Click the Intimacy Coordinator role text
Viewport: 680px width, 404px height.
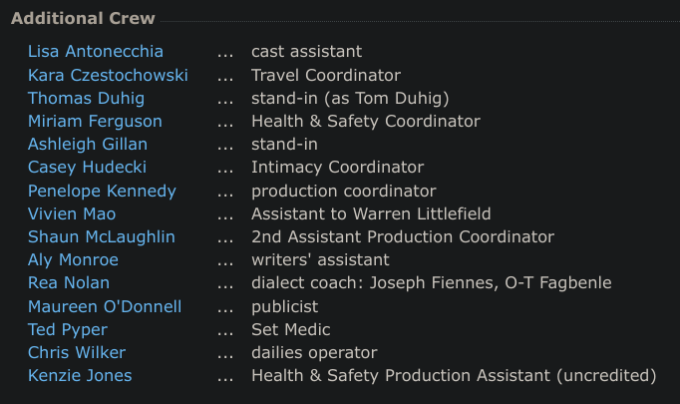(x=337, y=167)
